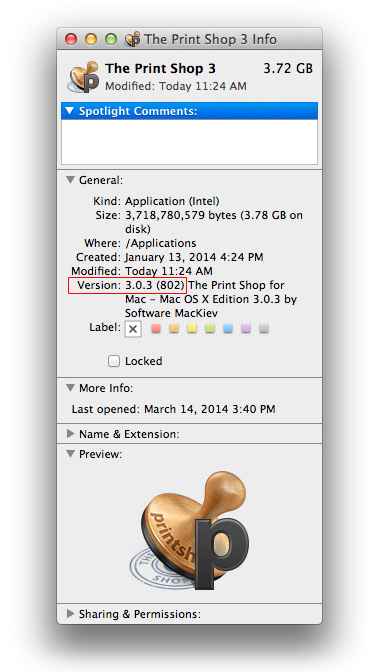Screen dimensions: 379x672
Task: Close the Info window with red button
Action: (x=71, y=39)
